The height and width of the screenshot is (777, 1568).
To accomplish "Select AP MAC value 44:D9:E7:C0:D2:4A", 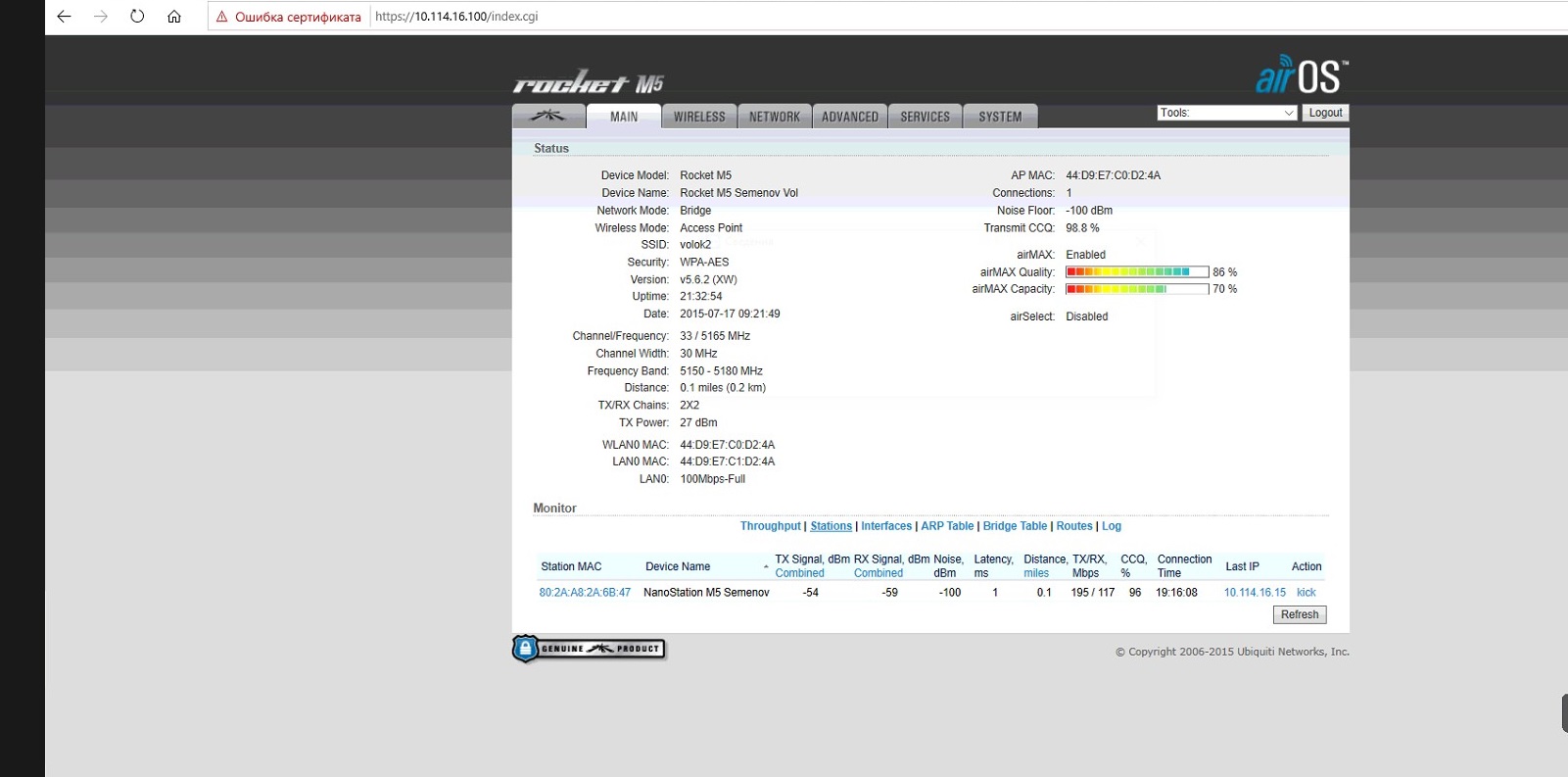I will pos(1113,175).
